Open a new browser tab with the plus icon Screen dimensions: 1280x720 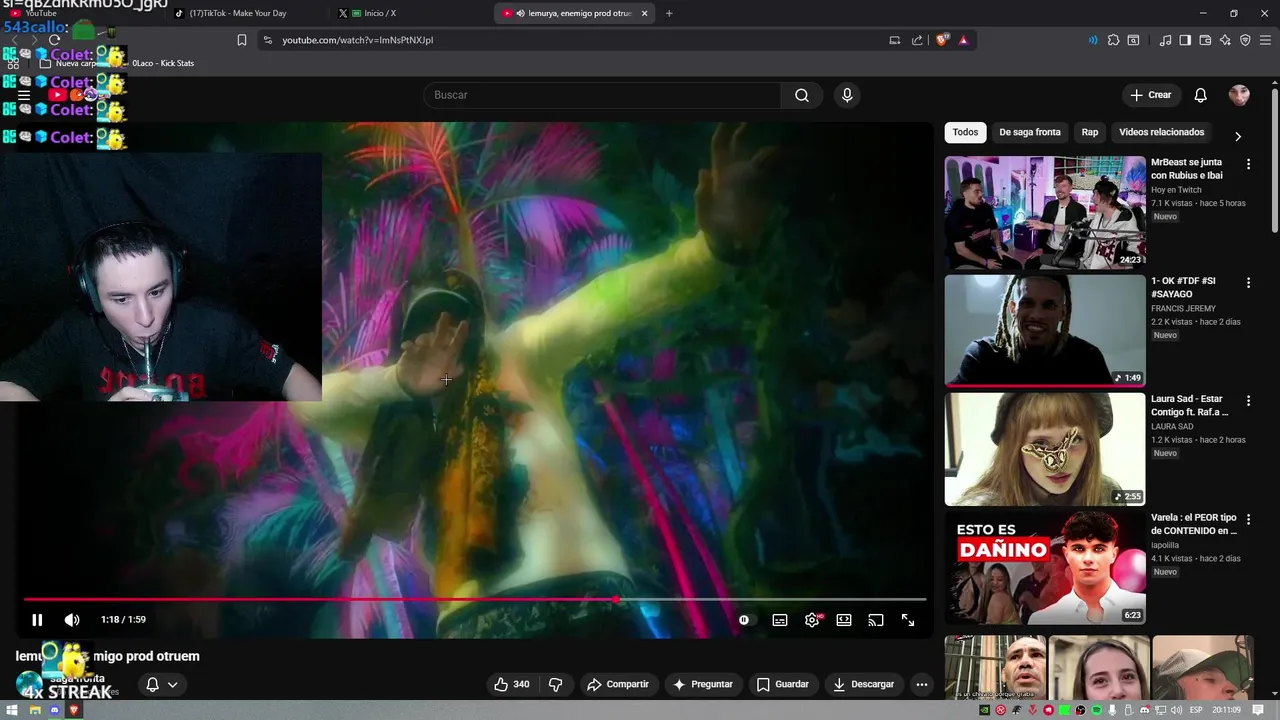coord(669,13)
